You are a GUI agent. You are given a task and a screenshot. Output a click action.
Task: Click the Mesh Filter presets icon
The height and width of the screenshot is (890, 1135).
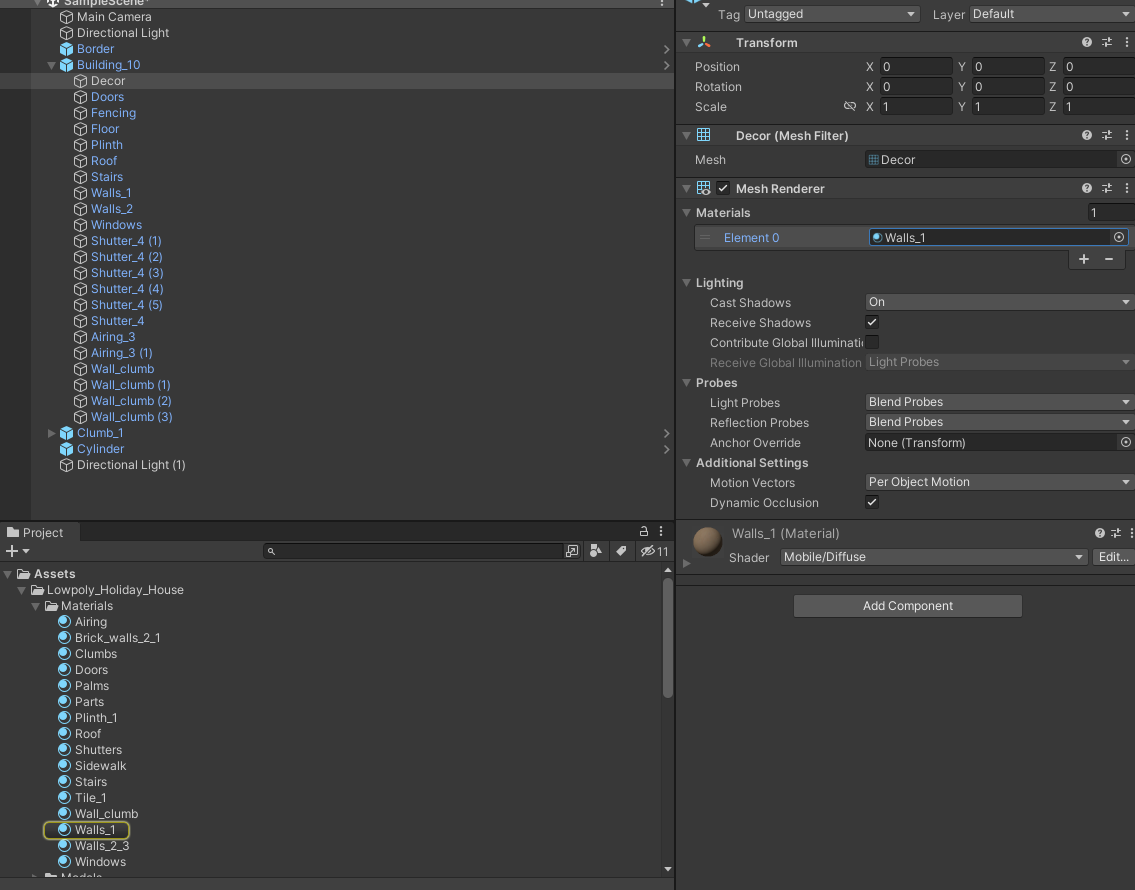(1107, 136)
